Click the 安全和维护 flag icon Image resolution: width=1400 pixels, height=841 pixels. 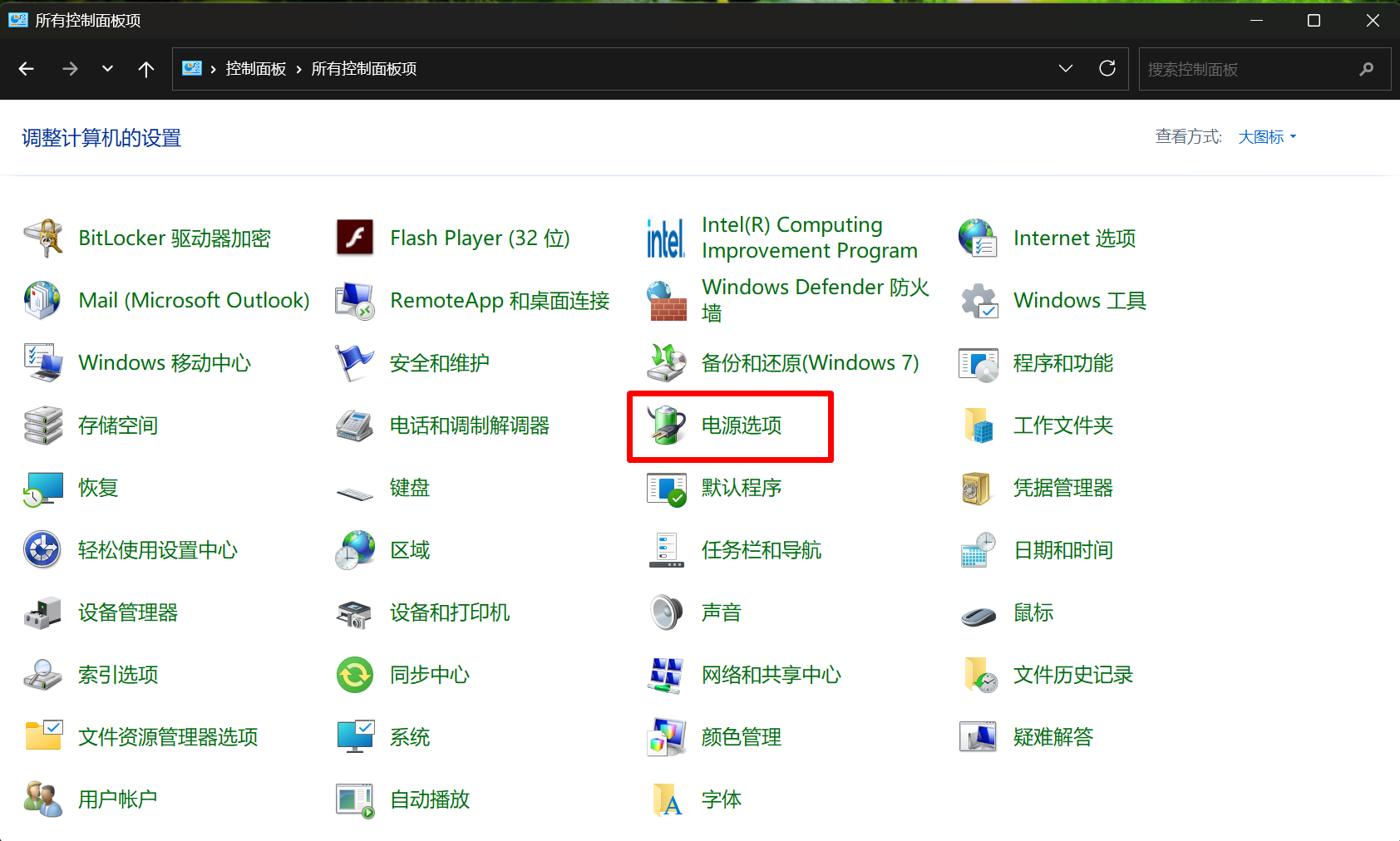[355, 363]
